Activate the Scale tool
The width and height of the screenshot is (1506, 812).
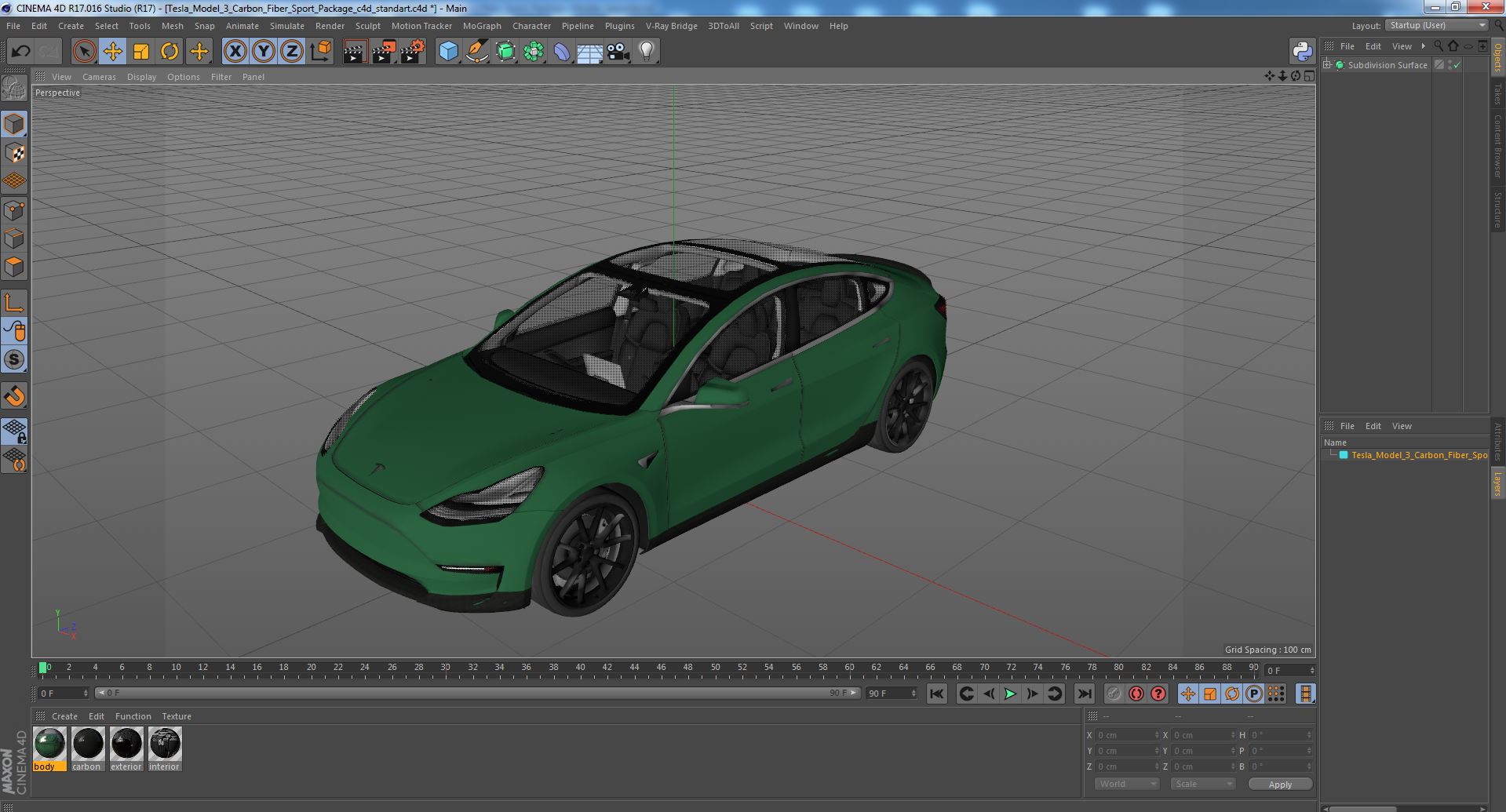[x=141, y=52]
